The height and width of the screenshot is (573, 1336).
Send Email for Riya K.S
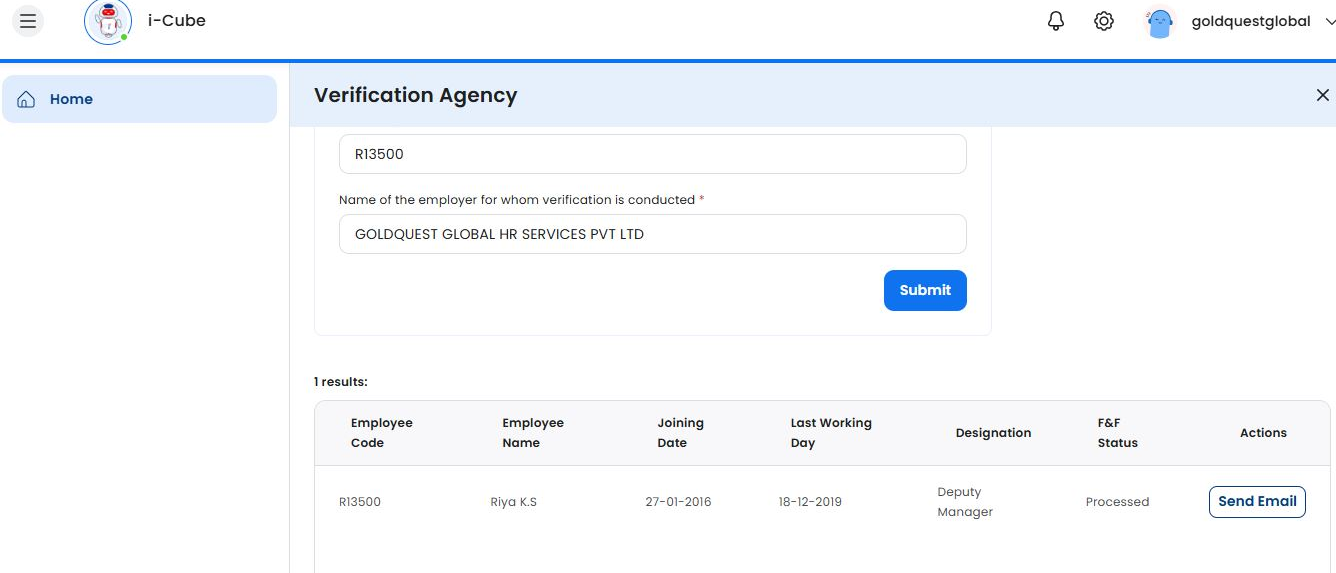tap(1256, 501)
